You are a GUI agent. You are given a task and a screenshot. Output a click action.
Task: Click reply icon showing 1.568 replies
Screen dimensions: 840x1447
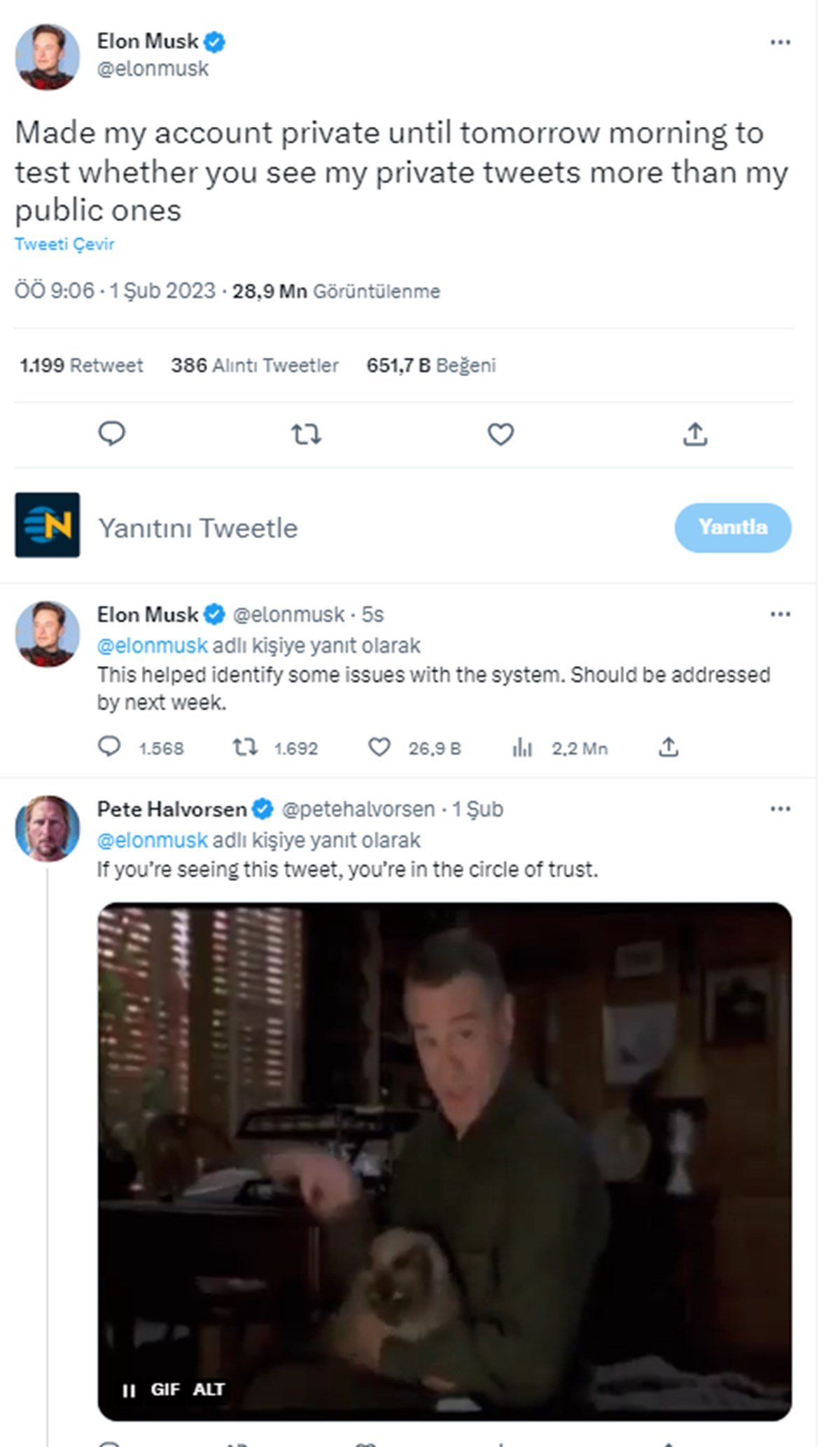(109, 747)
